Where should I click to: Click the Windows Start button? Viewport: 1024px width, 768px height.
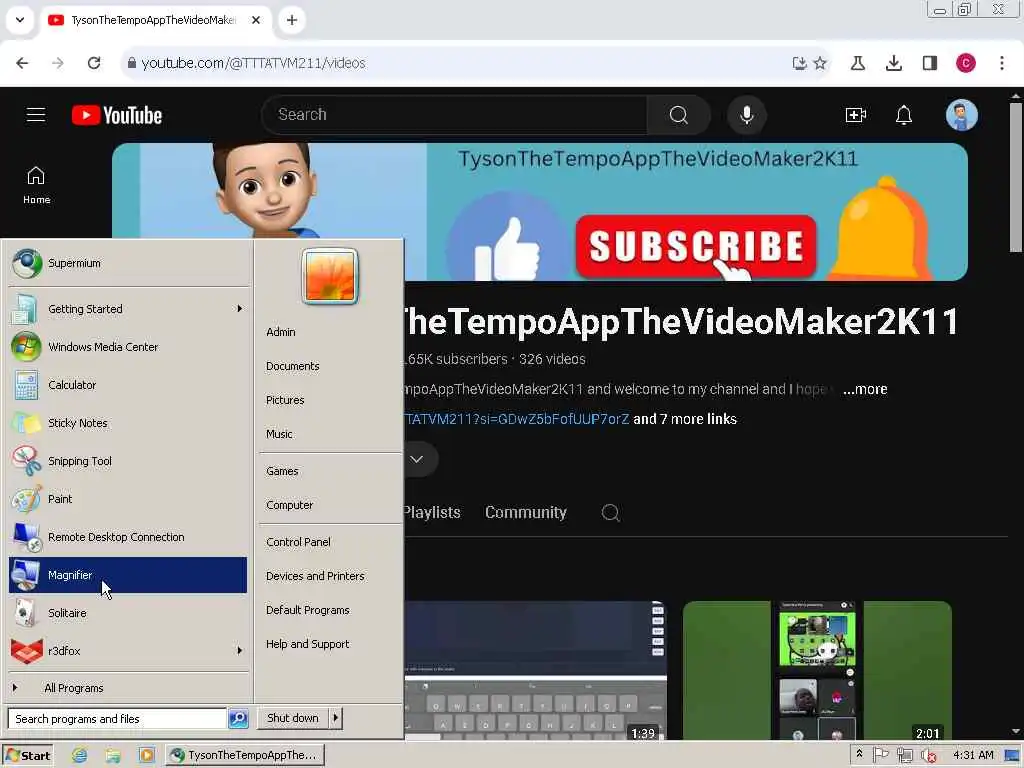tap(27, 756)
